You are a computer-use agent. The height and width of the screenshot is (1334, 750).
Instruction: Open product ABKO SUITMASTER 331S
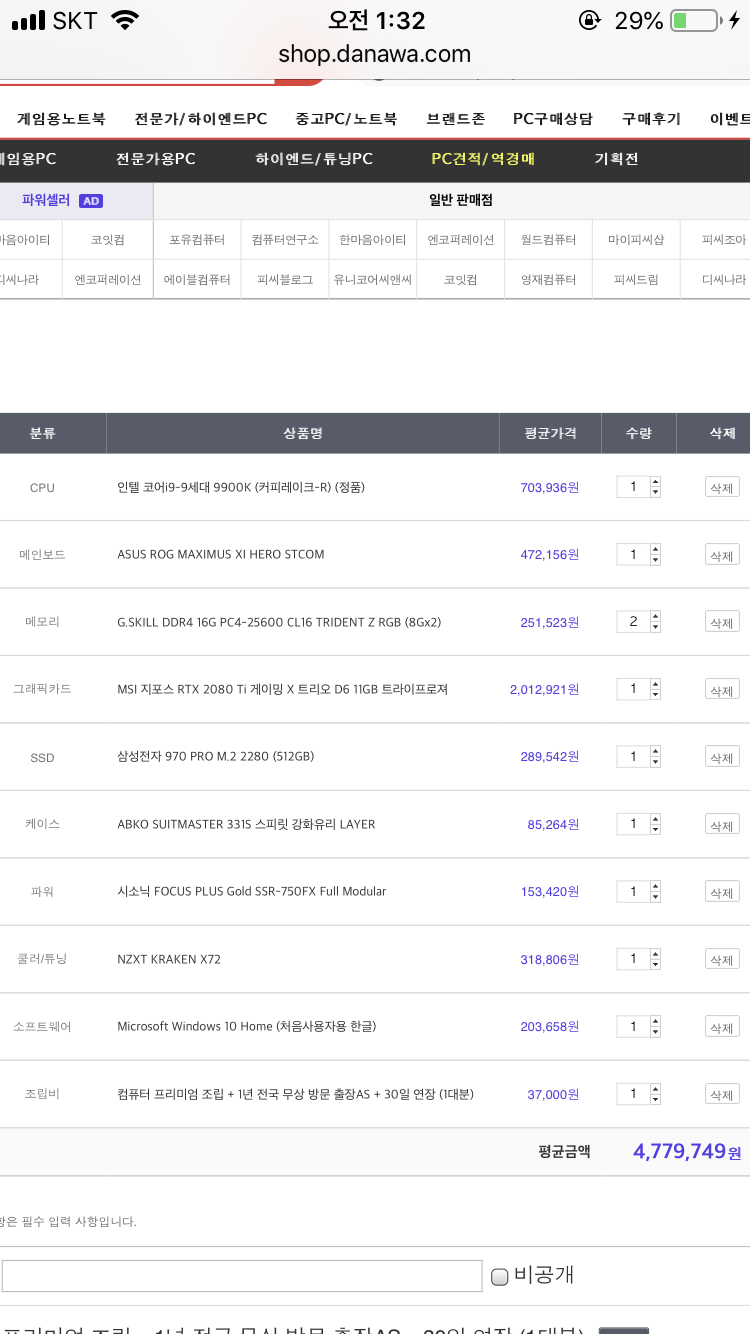coord(246,825)
